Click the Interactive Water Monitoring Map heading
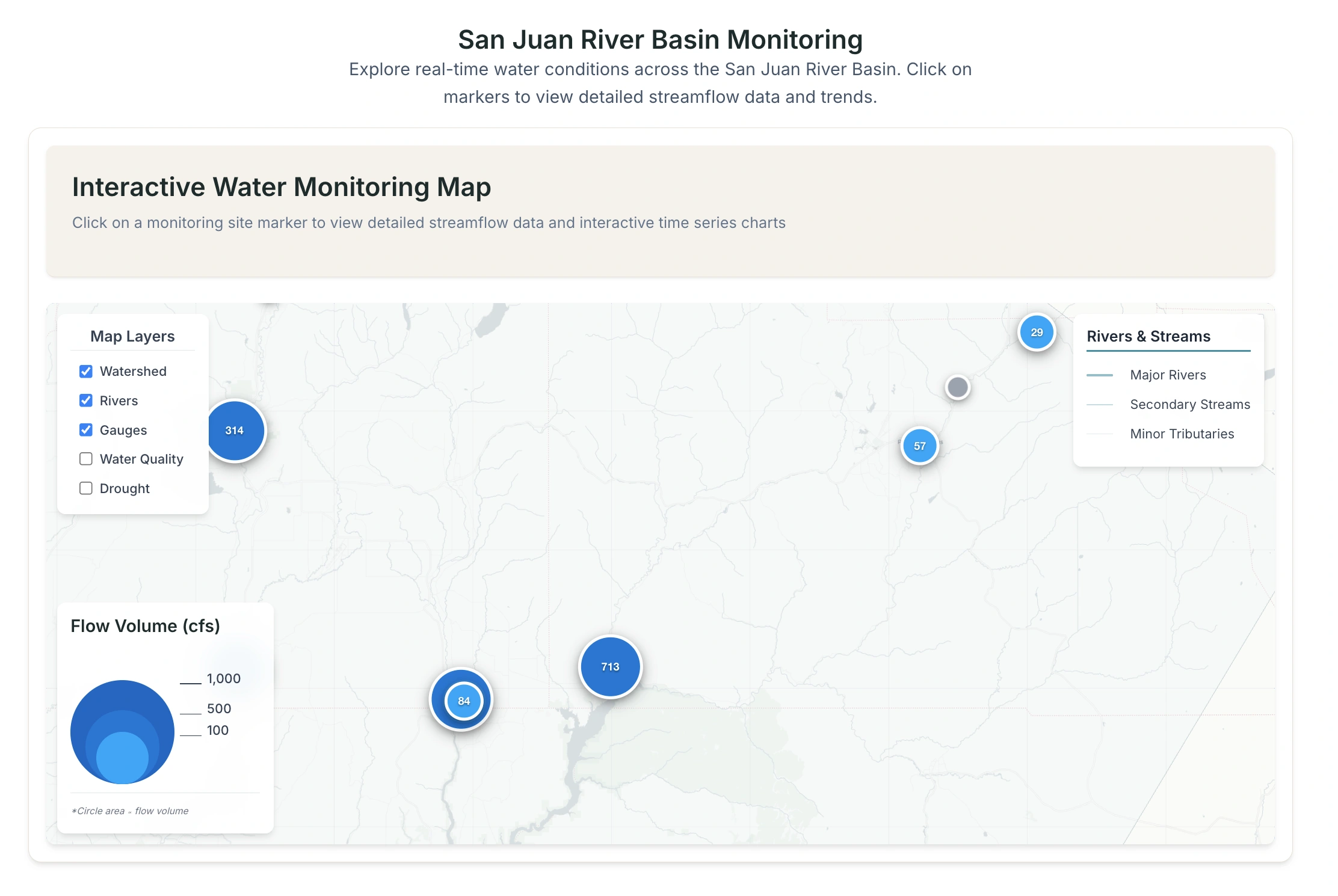This screenshot has height=896, width=1338. pos(282,187)
